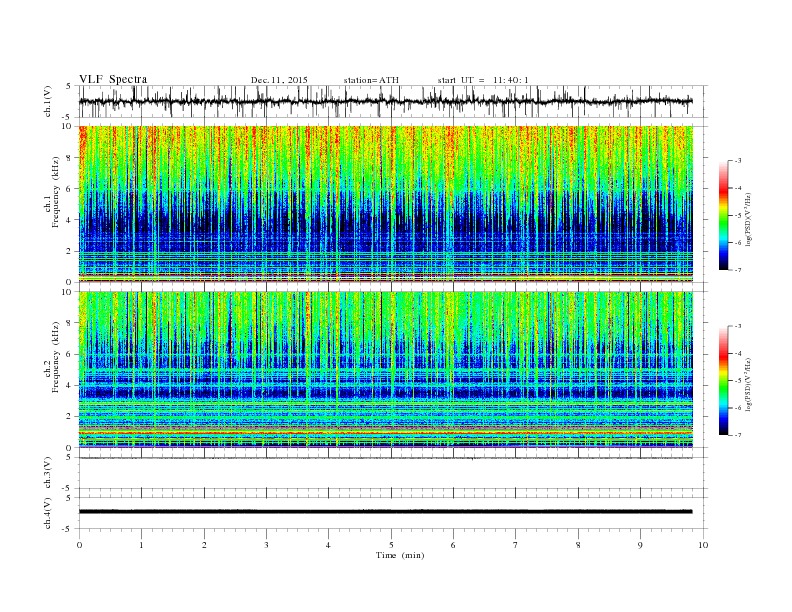Screen dimensions: 792x612
Task: Select the "start UT = 11:40:1" text
Action: pyautogui.click(x=483, y=80)
